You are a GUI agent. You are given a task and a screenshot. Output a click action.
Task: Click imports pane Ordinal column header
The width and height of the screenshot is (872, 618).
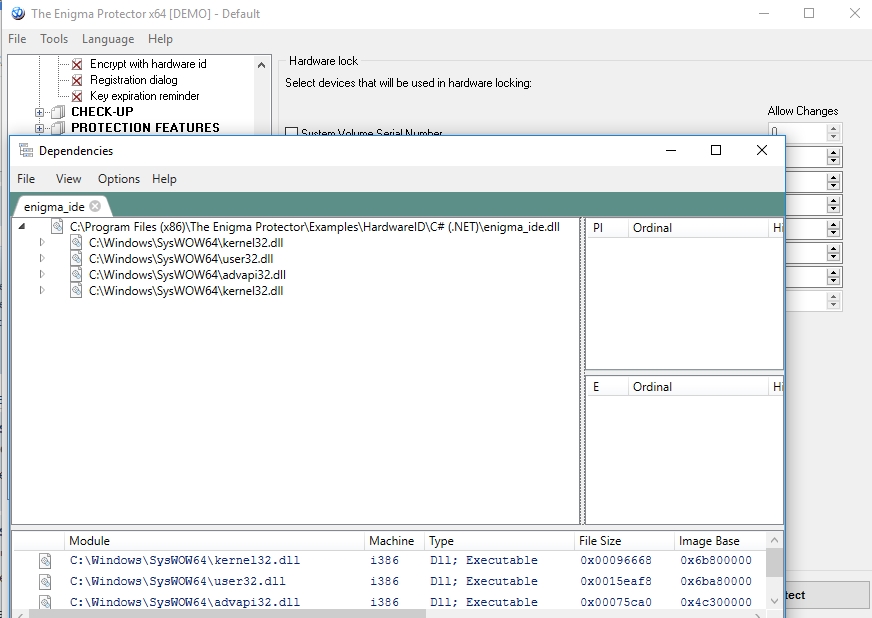tap(698, 228)
